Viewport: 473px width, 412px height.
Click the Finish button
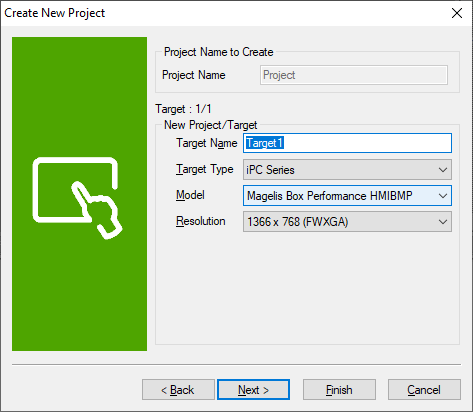339,389
